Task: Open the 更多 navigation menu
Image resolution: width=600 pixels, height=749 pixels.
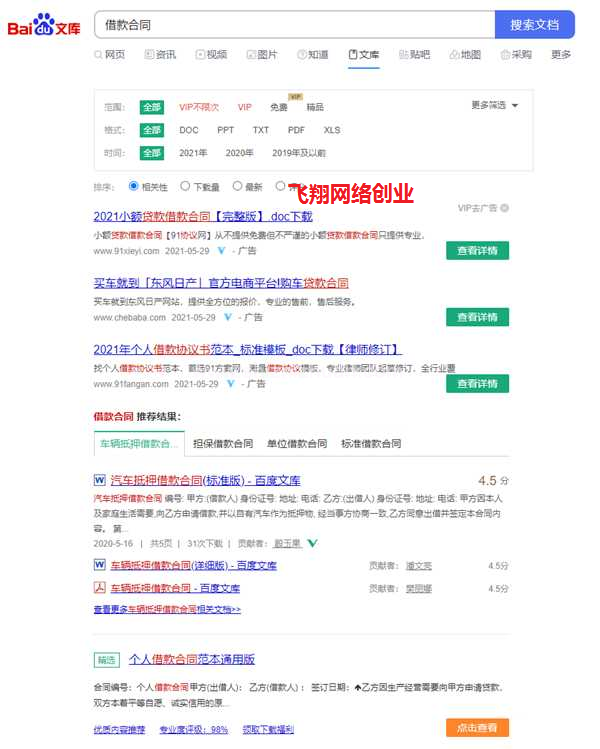Action: [x=561, y=55]
